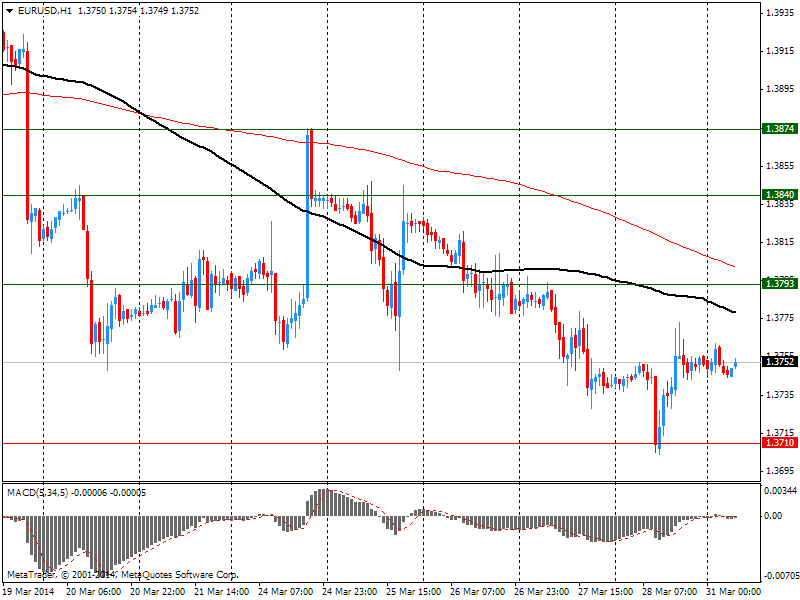800x600 pixels.
Task: Click the 0.00 MACD zero scale value
Action: point(773,516)
